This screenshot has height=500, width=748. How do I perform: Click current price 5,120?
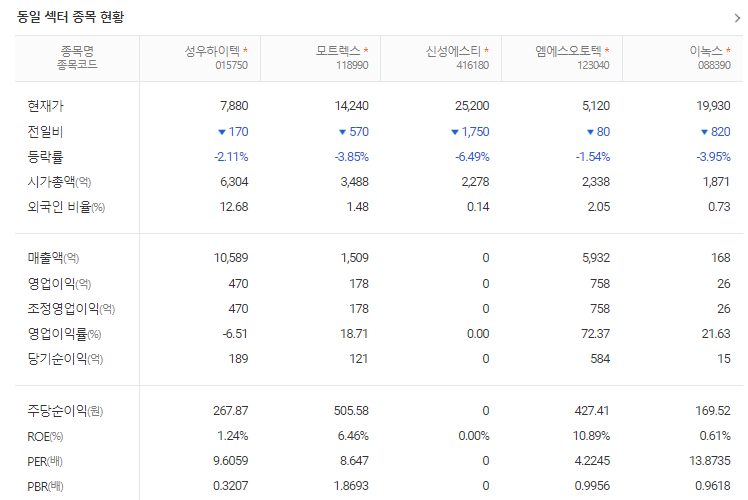click(596, 106)
